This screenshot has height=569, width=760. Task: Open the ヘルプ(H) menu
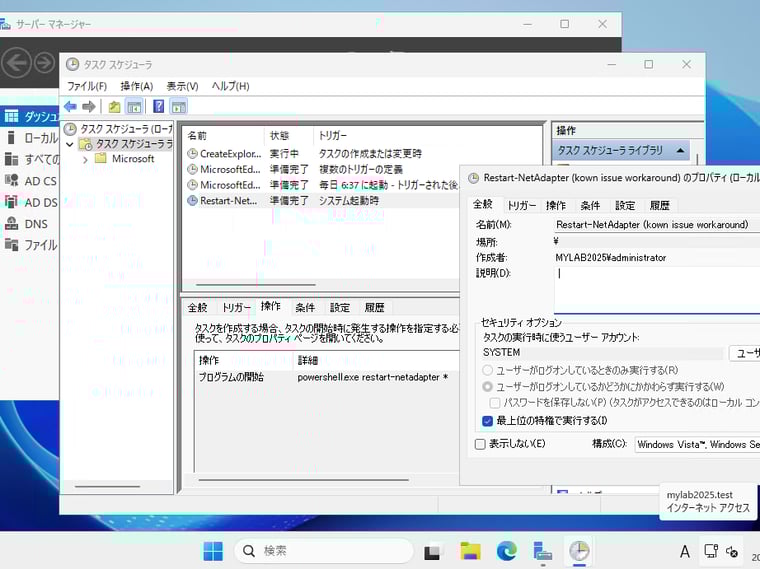tap(230, 86)
